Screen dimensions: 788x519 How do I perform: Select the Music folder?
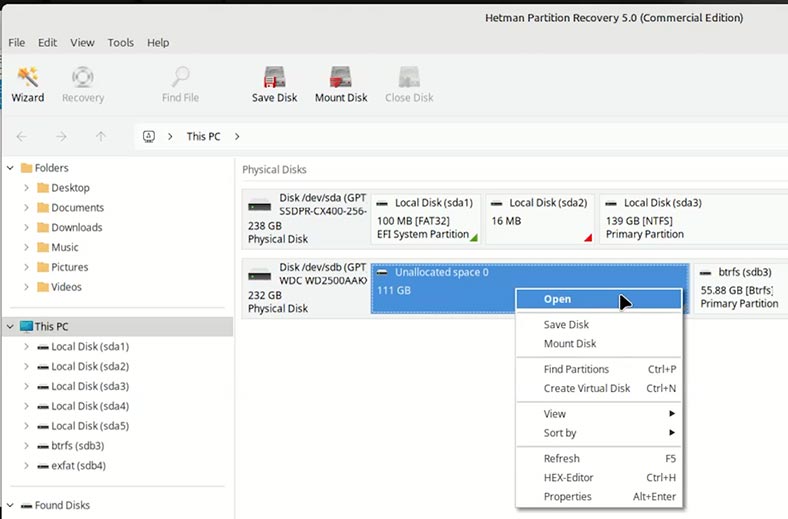click(64, 247)
